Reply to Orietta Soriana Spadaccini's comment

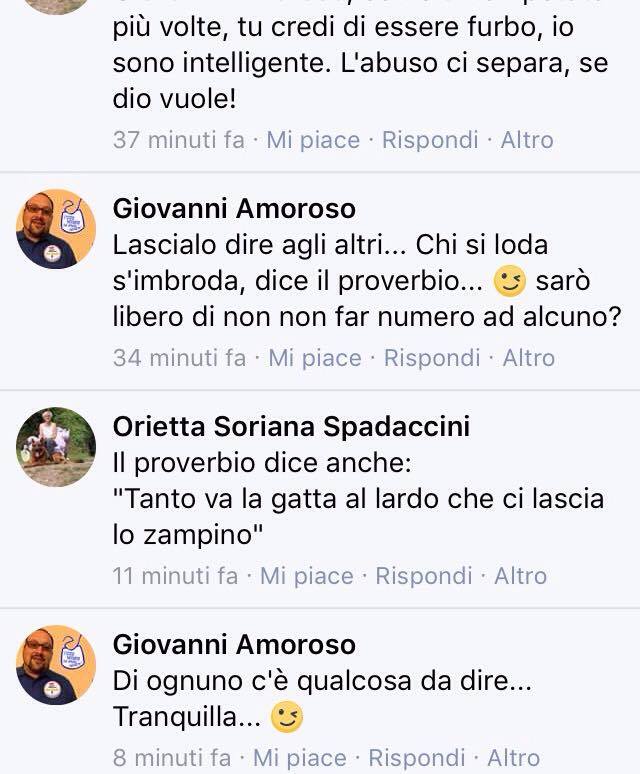424,576
